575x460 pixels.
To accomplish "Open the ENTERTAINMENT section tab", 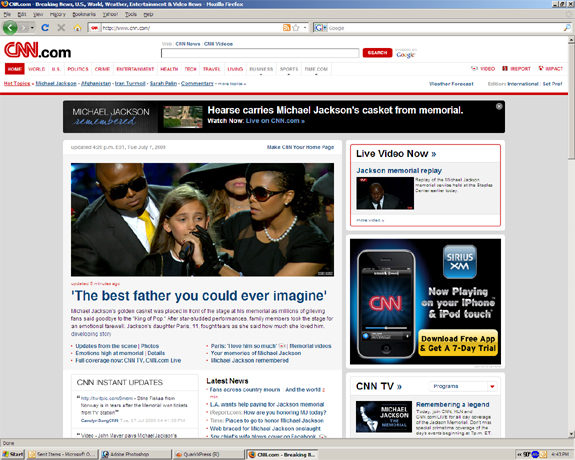I will 135,69.
